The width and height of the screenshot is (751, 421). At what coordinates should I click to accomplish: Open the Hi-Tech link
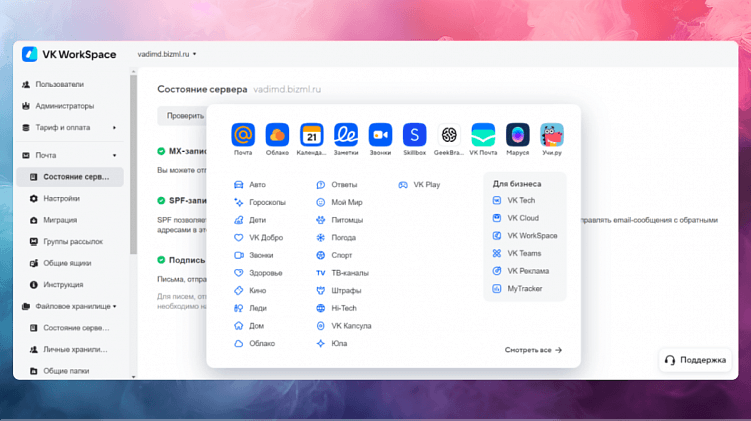click(x=344, y=308)
